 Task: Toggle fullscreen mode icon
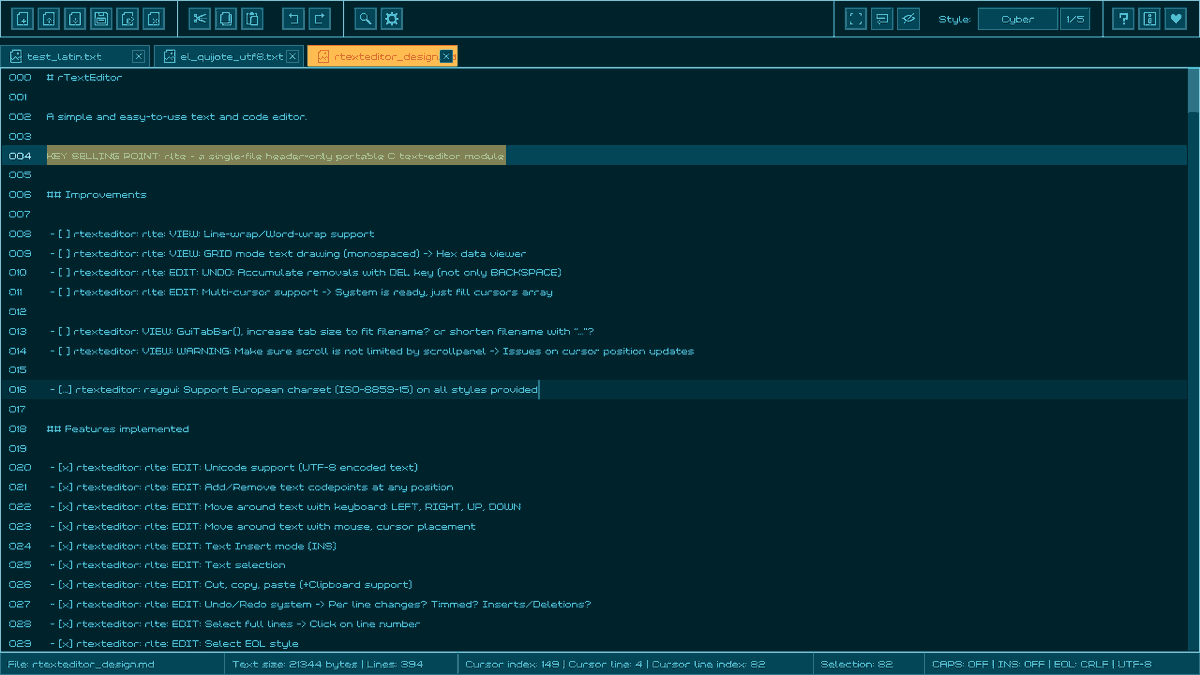[856, 18]
